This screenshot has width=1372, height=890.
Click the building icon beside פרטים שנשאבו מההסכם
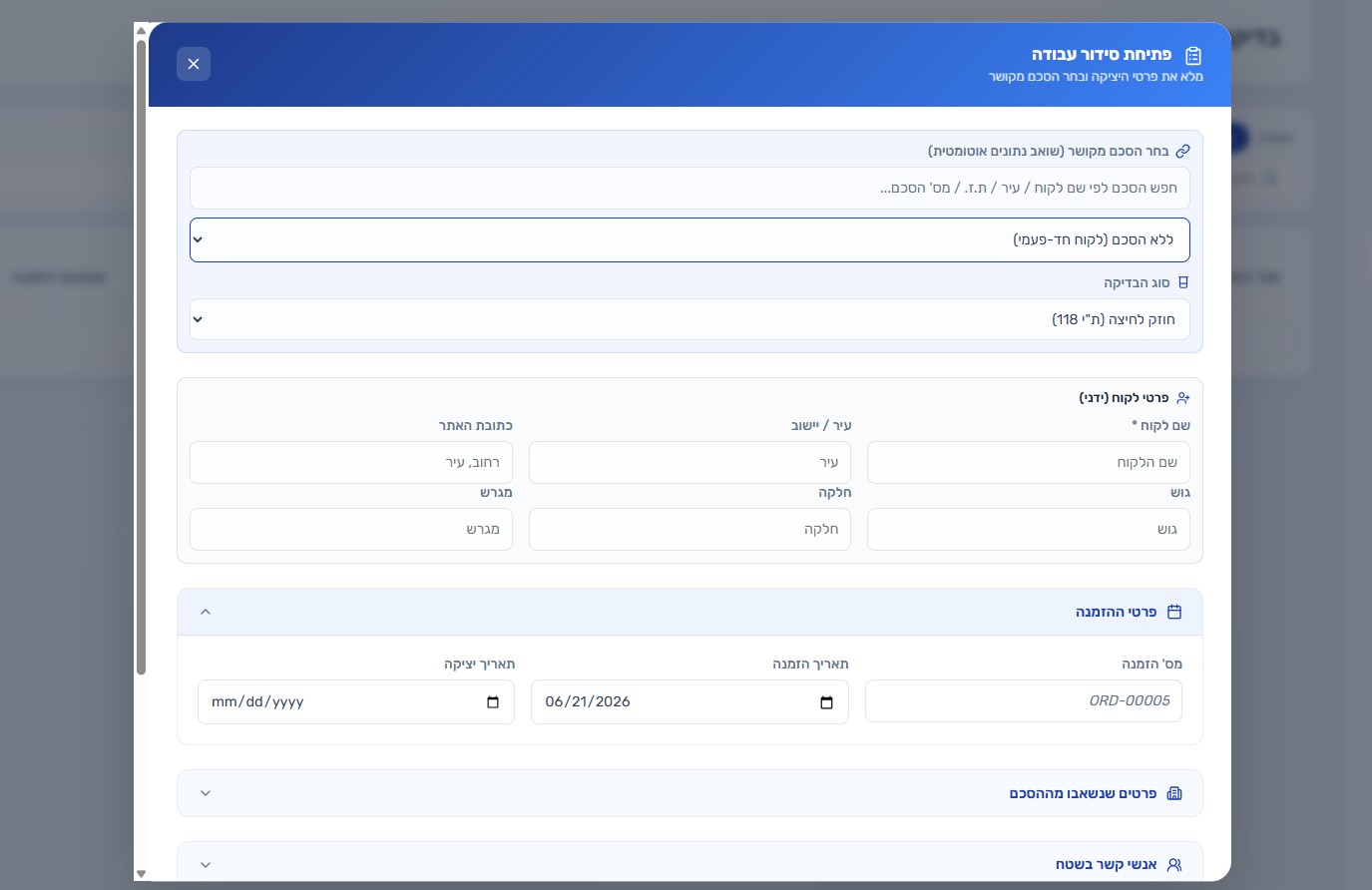[1174, 793]
